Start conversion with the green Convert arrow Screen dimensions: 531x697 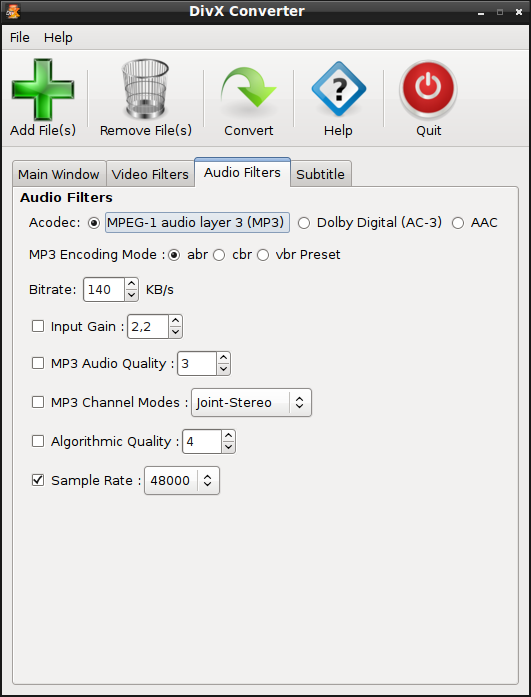[x=248, y=88]
